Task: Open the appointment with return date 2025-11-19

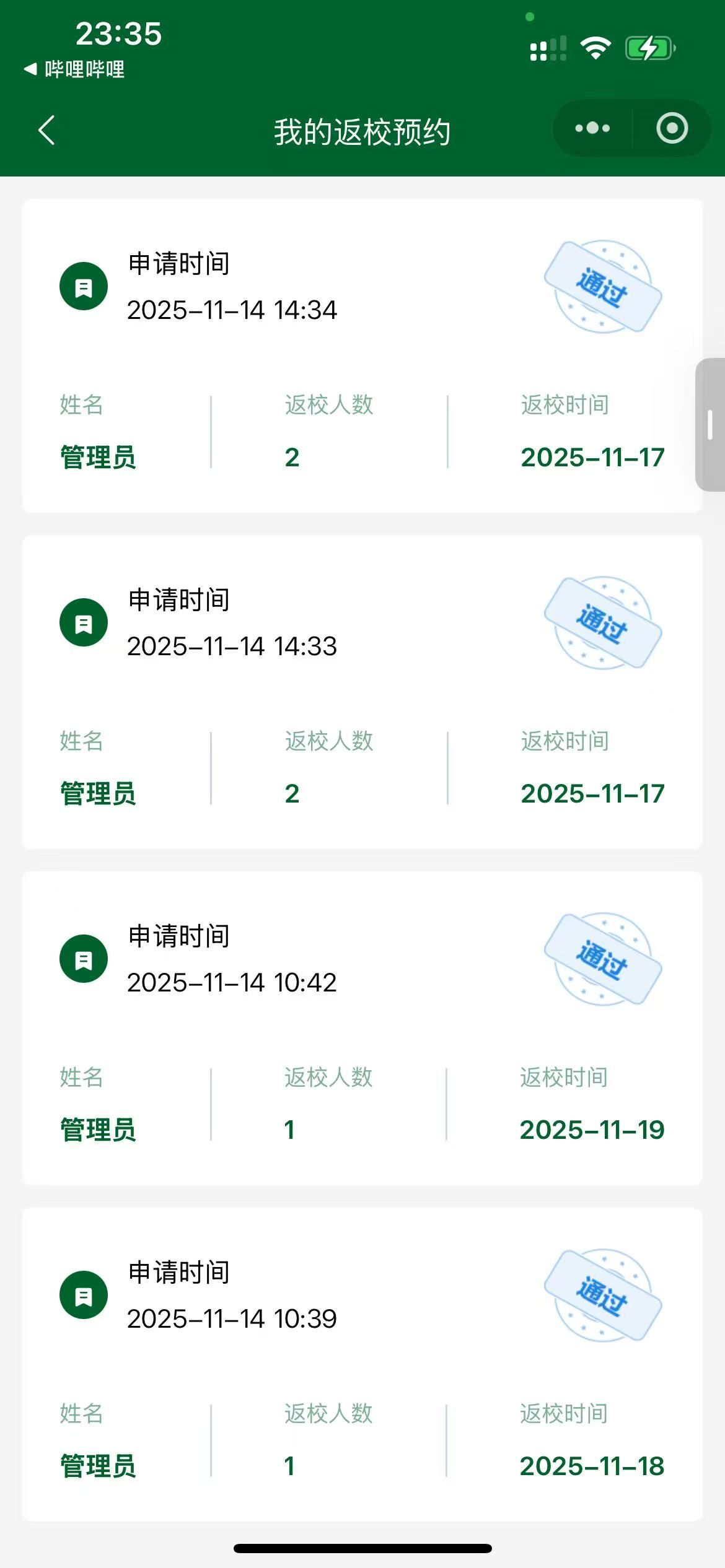Action: tap(592, 1130)
